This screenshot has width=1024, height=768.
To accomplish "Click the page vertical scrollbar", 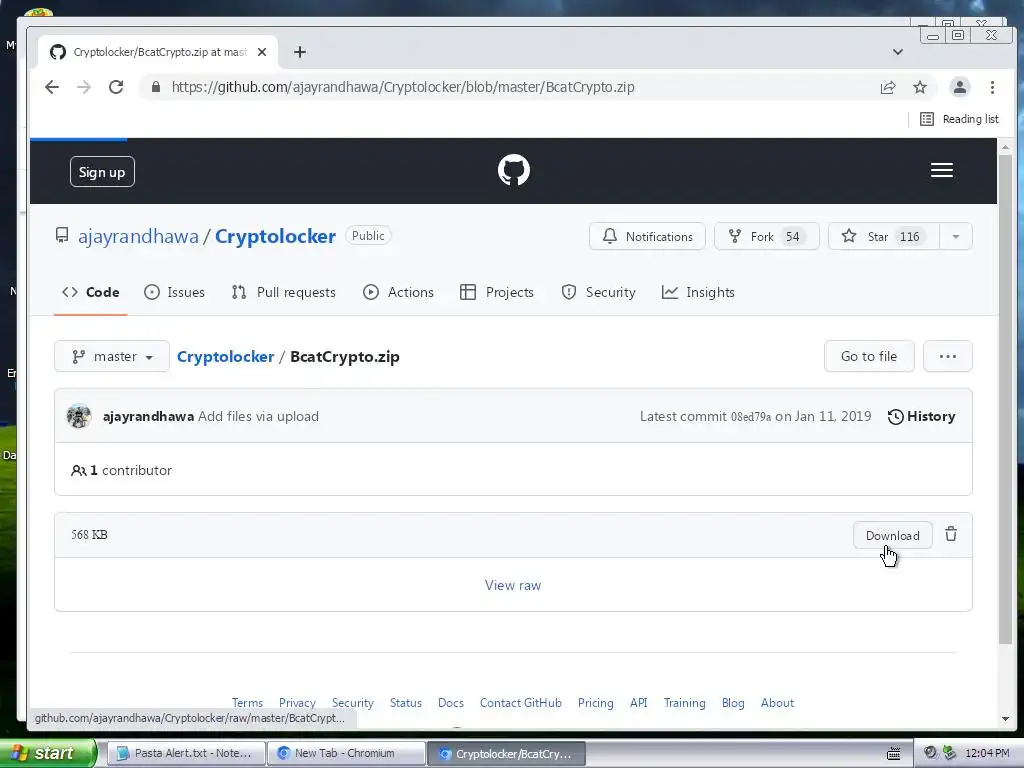I will pyautogui.click(x=1006, y=400).
